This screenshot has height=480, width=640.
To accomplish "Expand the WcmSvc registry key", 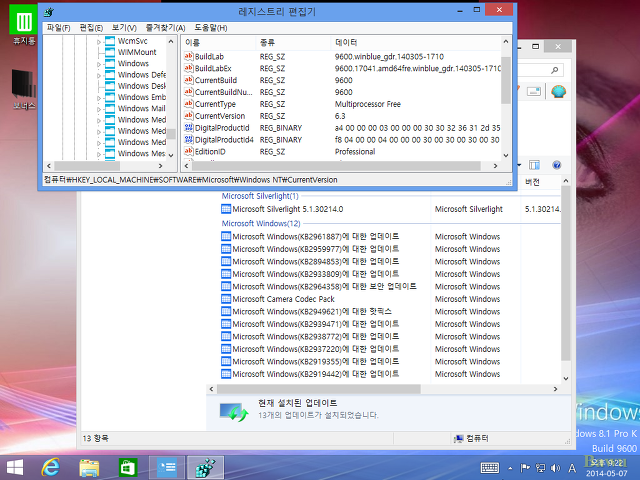I will click(99, 42).
